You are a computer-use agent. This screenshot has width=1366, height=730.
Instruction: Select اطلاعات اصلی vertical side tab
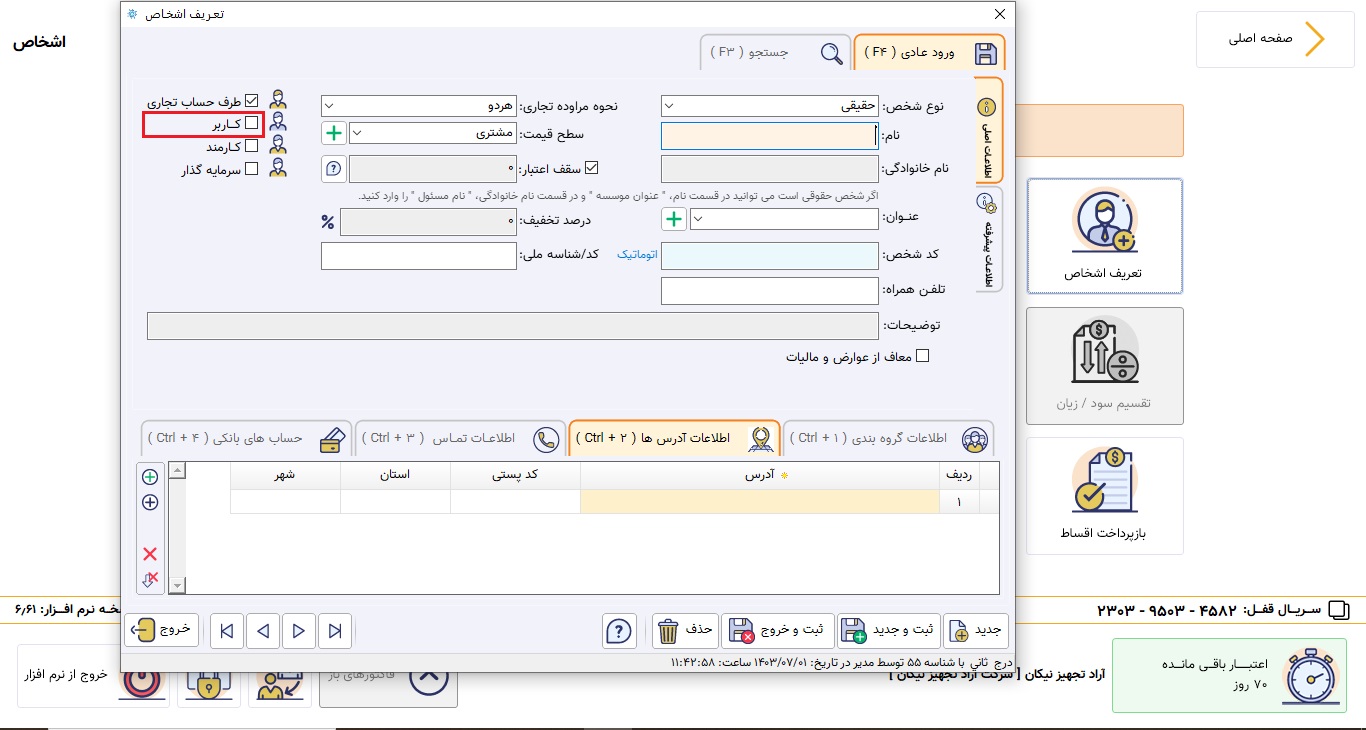coord(988,130)
